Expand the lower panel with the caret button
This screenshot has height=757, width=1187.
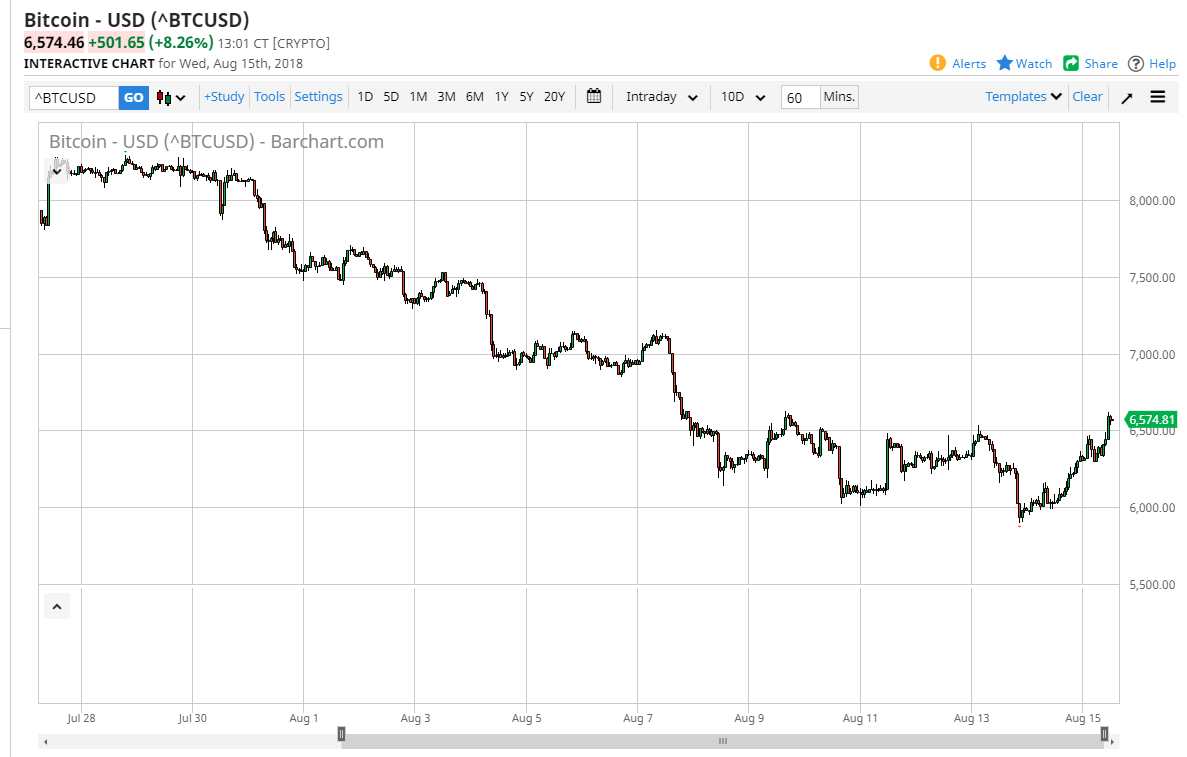[57, 606]
